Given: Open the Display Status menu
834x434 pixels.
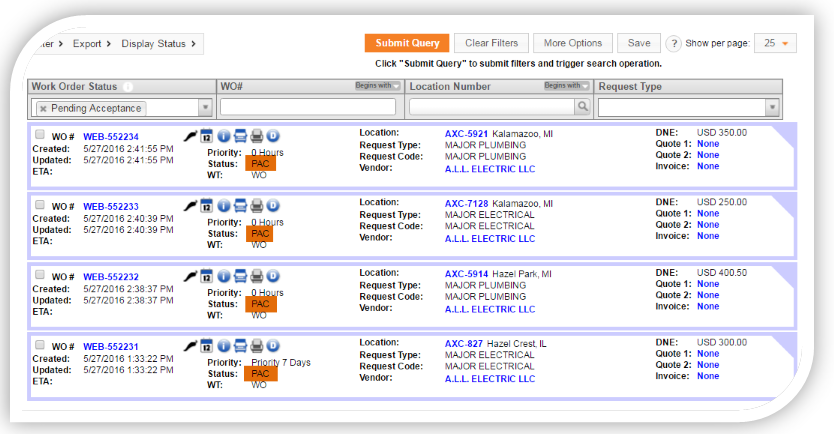Looking at the screenshot, I should (160, 44).
